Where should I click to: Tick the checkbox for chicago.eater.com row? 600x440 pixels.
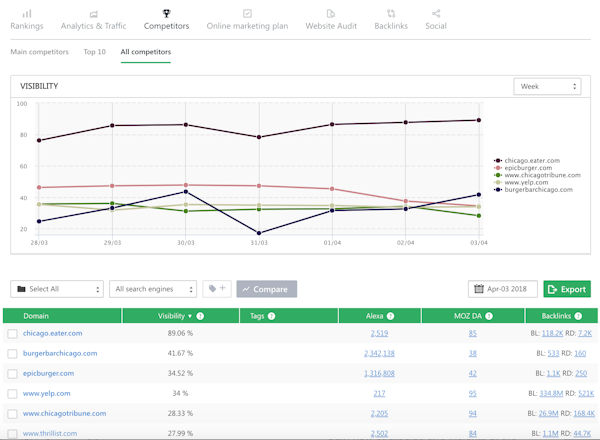point(12,333)
